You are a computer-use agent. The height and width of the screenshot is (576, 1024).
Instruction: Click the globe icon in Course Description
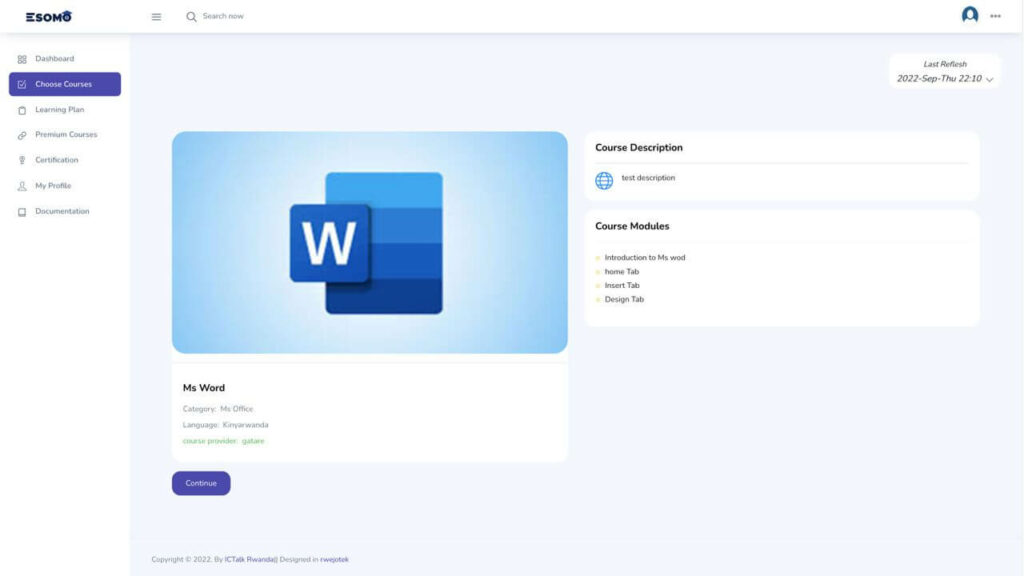coord(604,181)
